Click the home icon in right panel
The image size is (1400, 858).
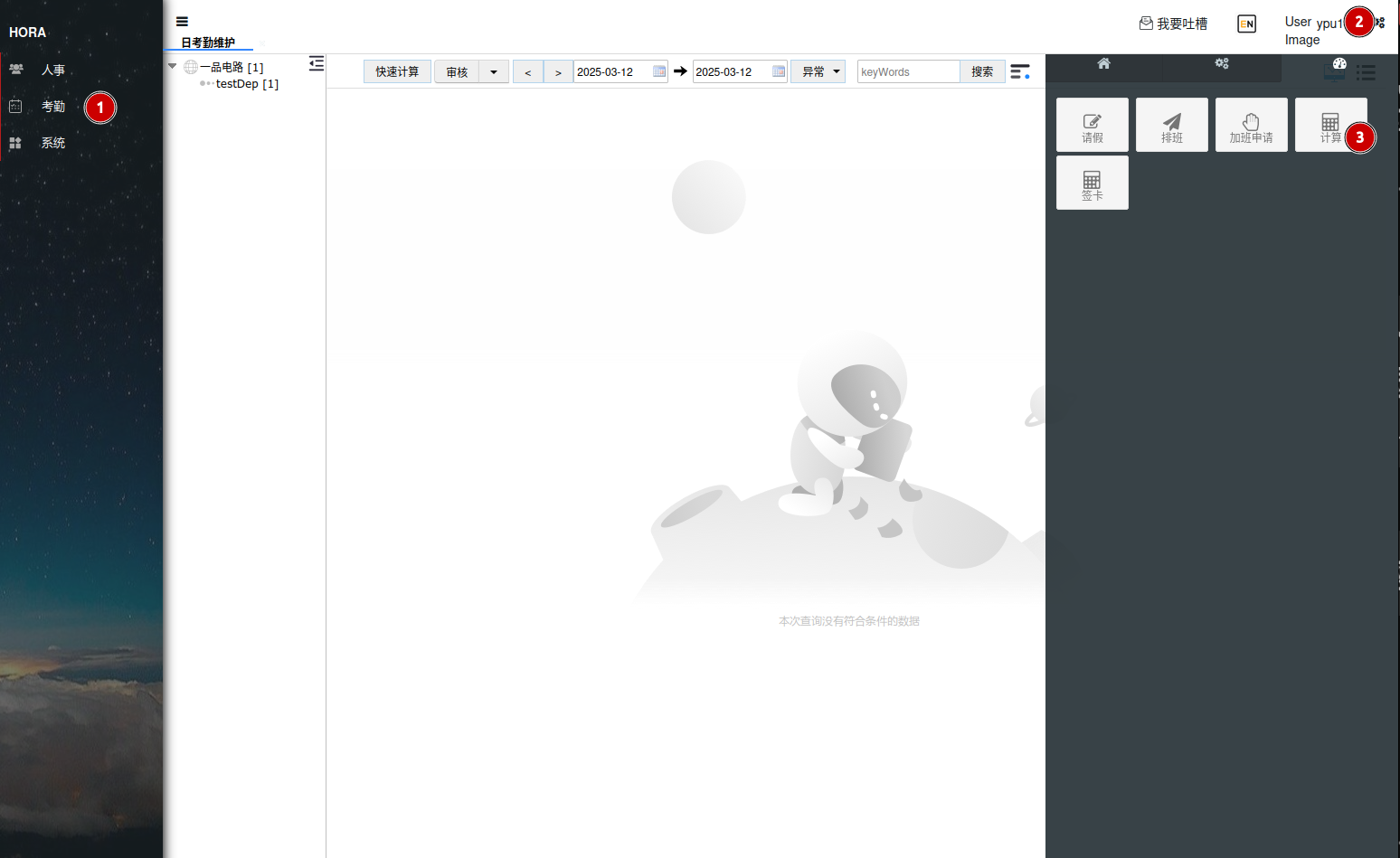click(x=1103, y=63)
